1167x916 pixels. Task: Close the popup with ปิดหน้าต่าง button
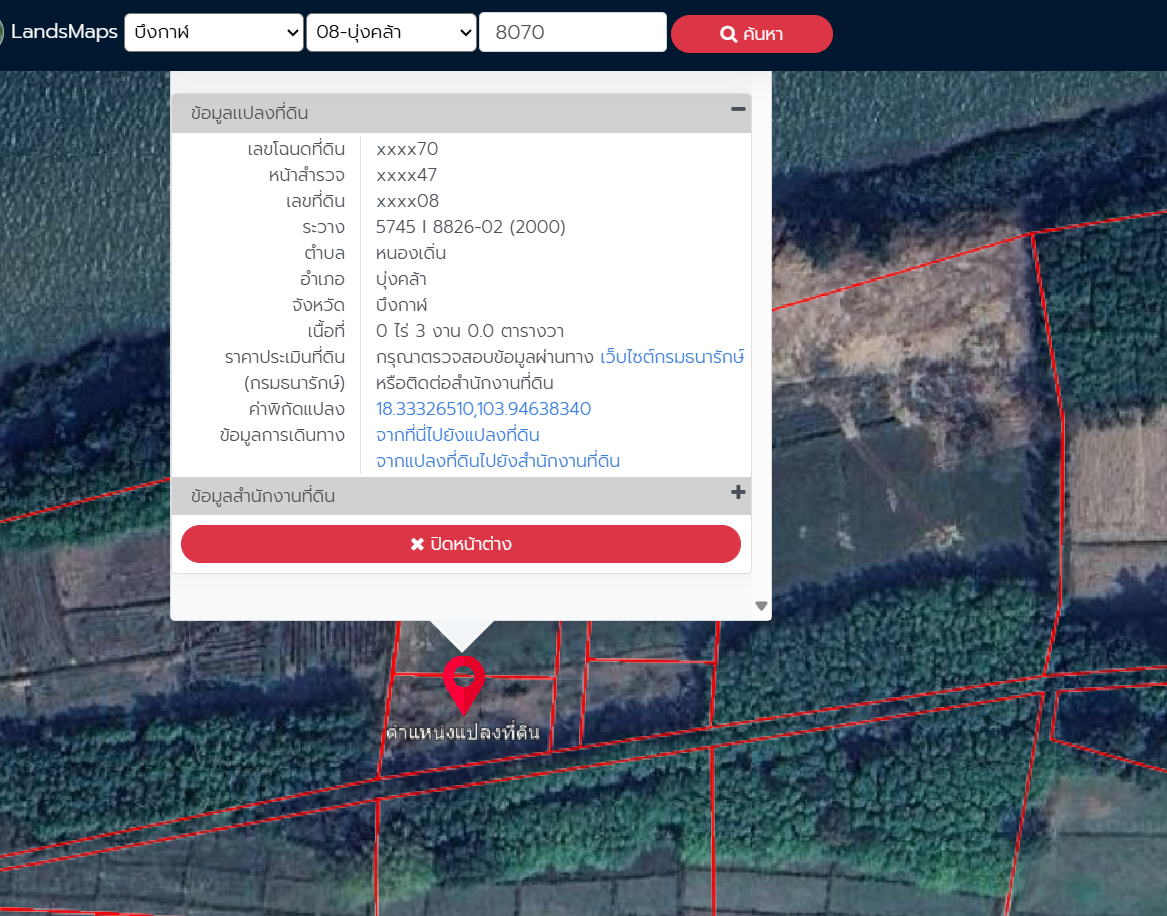461,544
